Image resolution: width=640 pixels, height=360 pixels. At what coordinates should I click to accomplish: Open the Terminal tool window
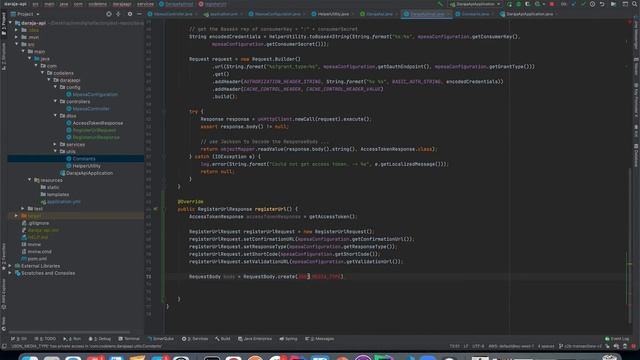[129, 339]
